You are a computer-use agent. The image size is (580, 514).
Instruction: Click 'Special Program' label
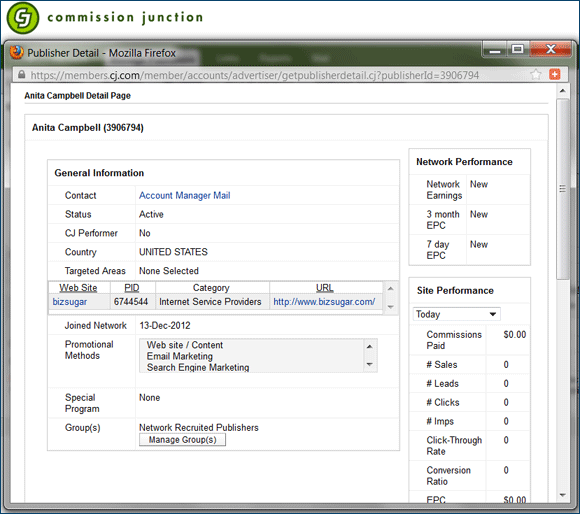(x=82, y=403)
